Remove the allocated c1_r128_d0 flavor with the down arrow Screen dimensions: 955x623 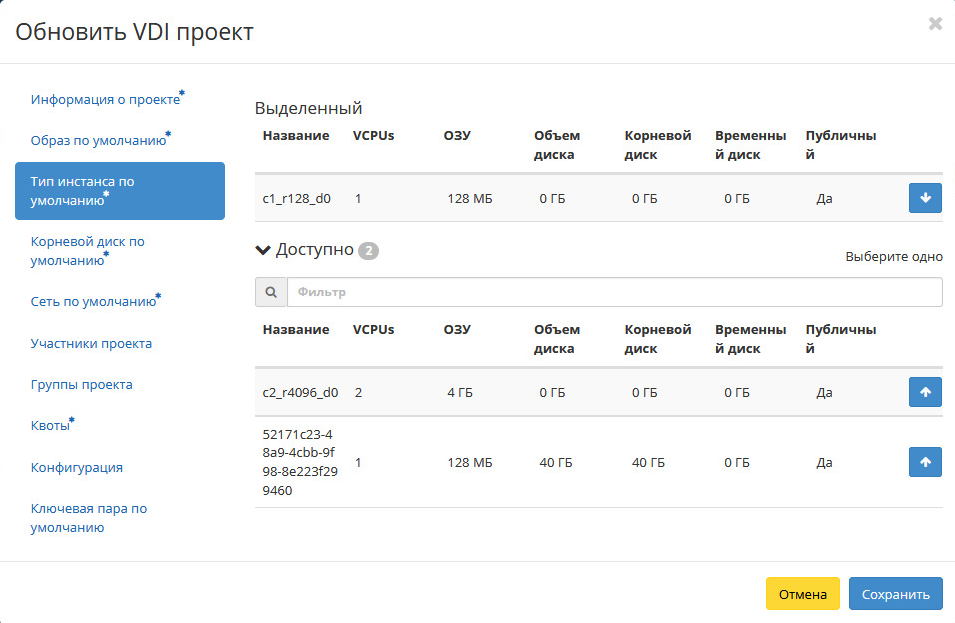coord(925,198)
